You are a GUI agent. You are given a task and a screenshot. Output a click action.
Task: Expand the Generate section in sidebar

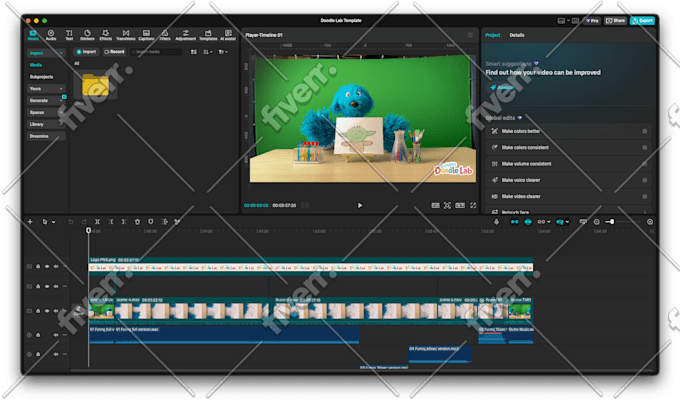pos(61,101)
